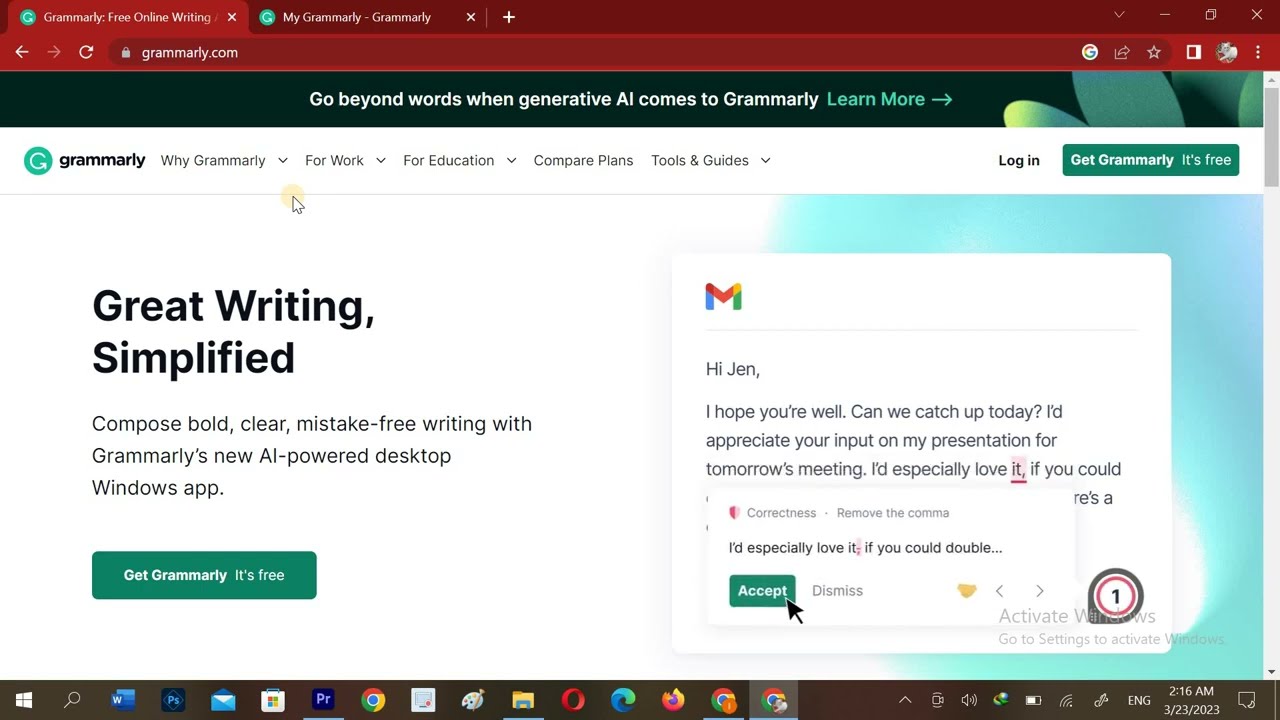Viewport: 1280px width, 720px height.
Task: Switch to My Grammarly tab
Action: 357,17
